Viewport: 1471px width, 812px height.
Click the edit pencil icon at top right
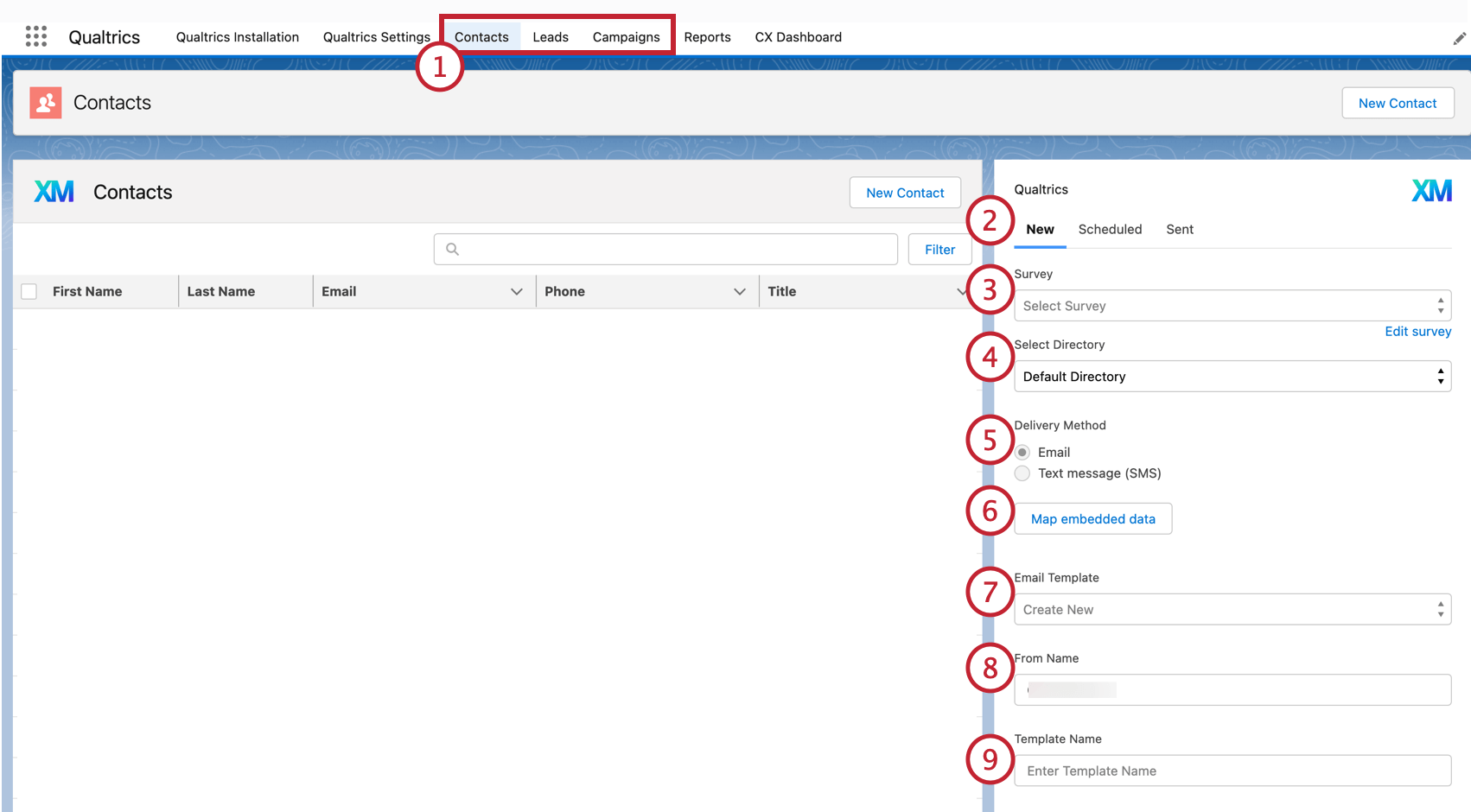[x=1459, y=38]
